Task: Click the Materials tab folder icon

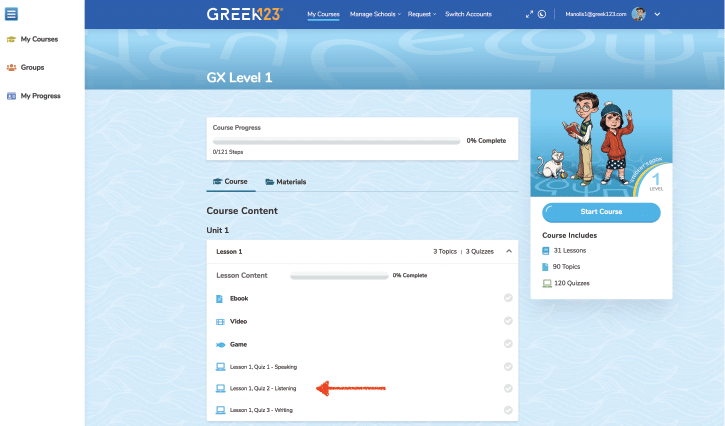Action: [270, 182]
